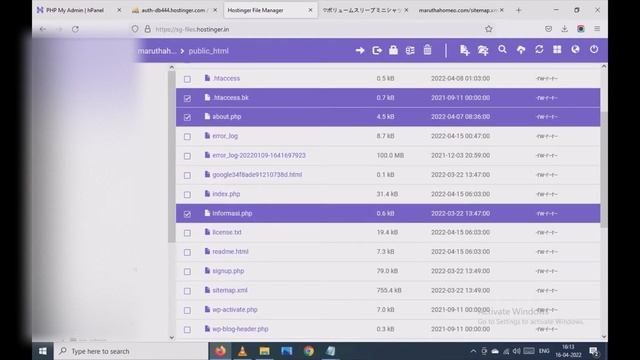Open permissions via the lock icon

click(x=393, y=50)
